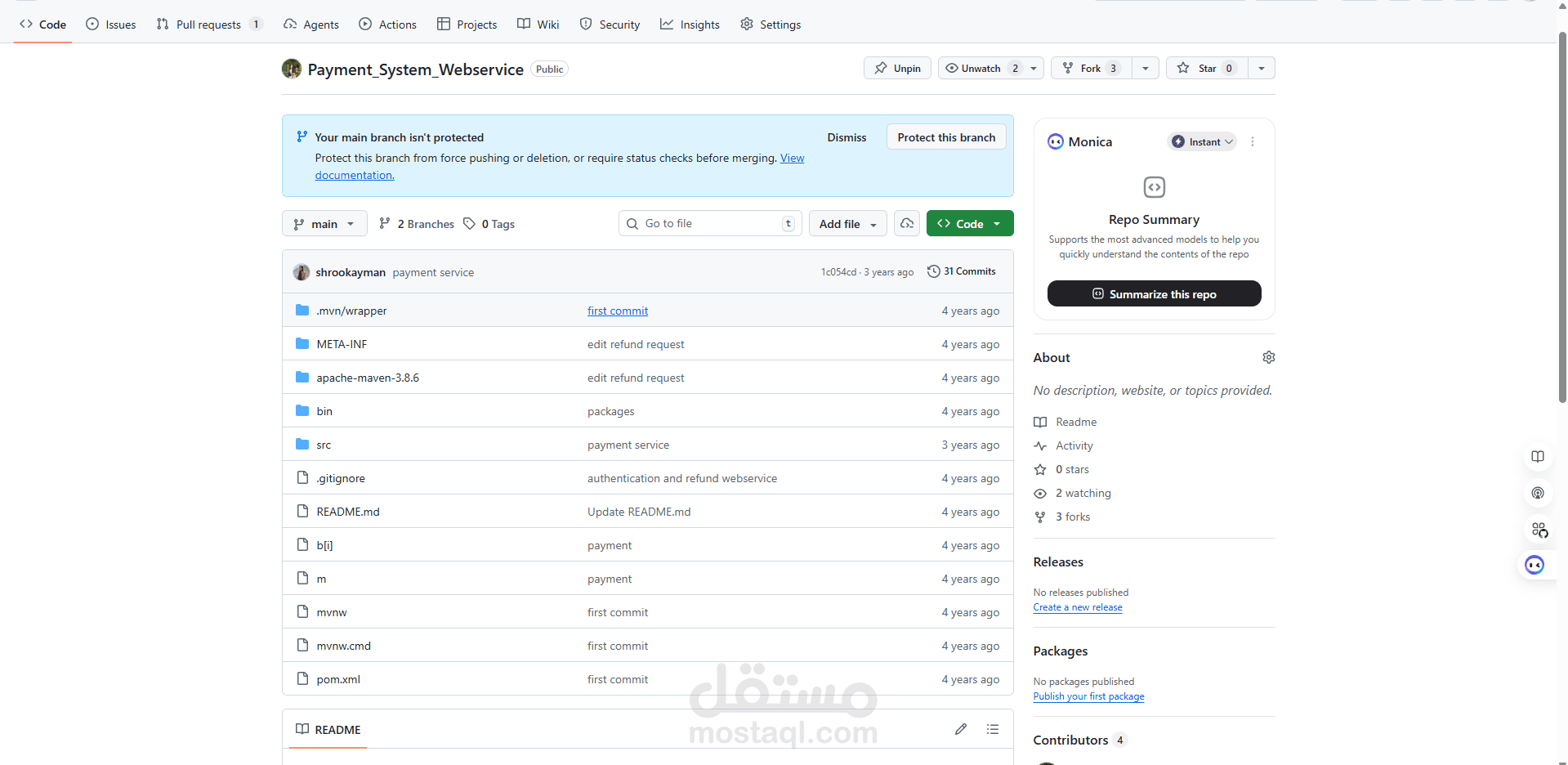Image resolution: width=1568 pixels, height=765 pixels.
Task: Expand the Add file dropdown
Action: [847, 224]
